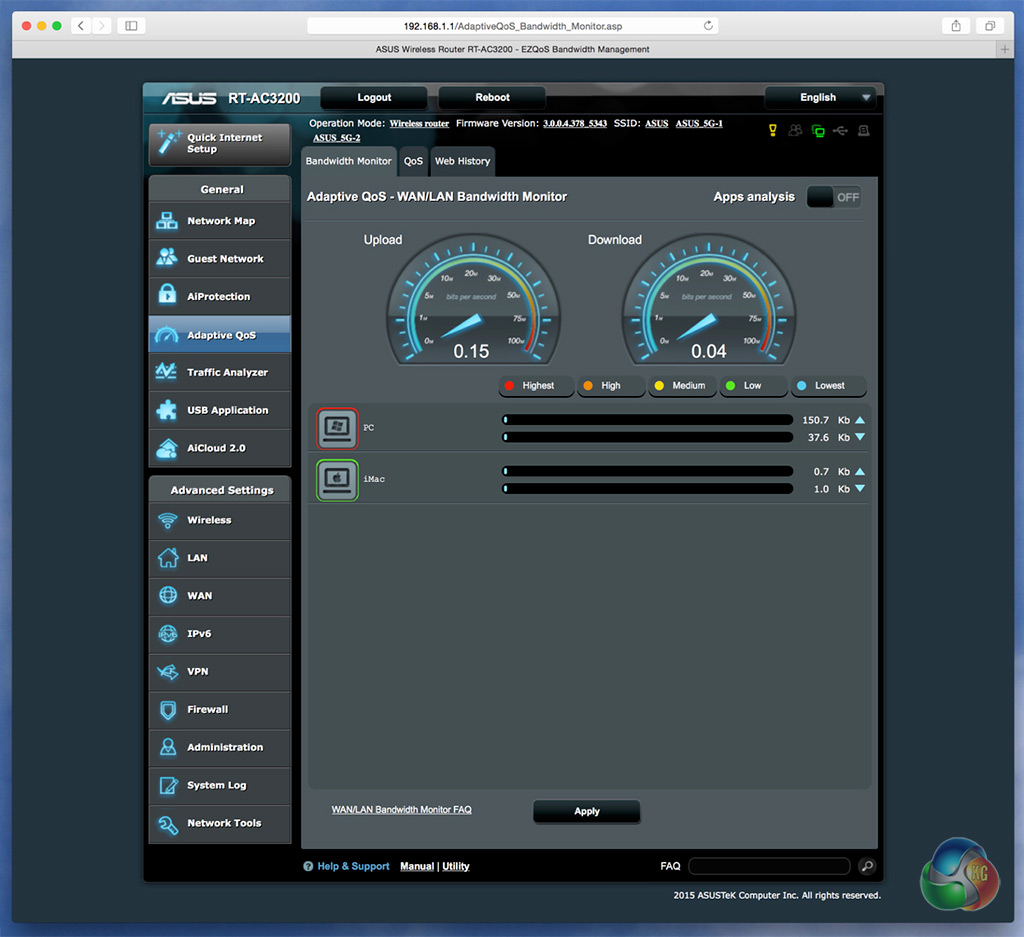The width and height of the screenshot is (1024, 937).
Task: Select the Lowest priority legend button
Action: 828,386
